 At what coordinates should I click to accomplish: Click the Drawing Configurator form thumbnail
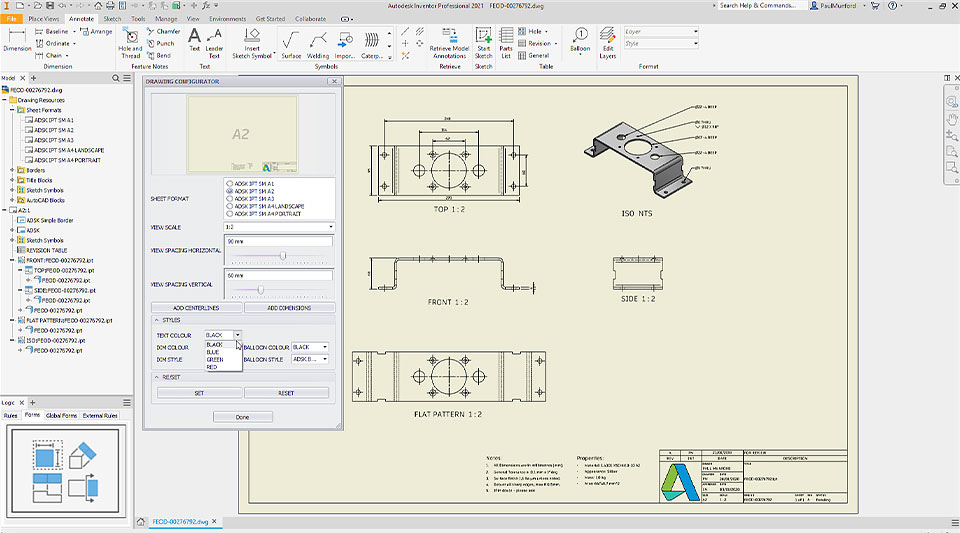[x=65, y=471]
